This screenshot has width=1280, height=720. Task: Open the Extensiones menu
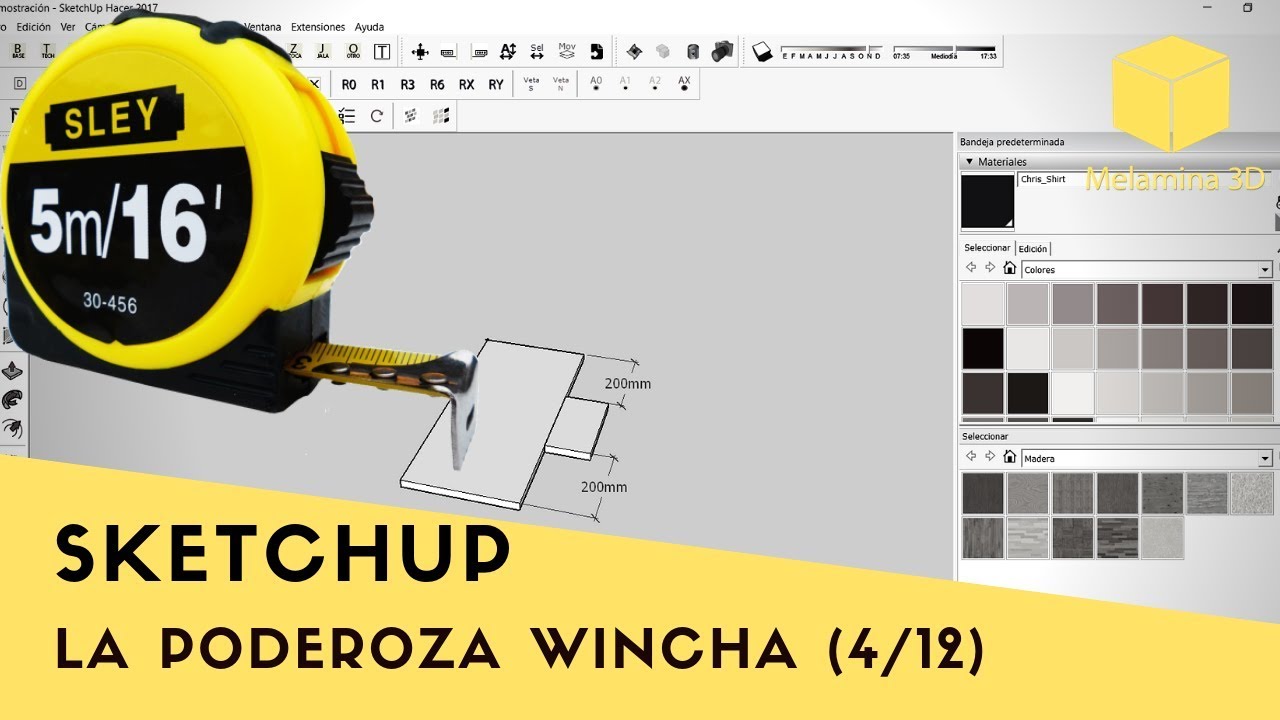[318, 27]
